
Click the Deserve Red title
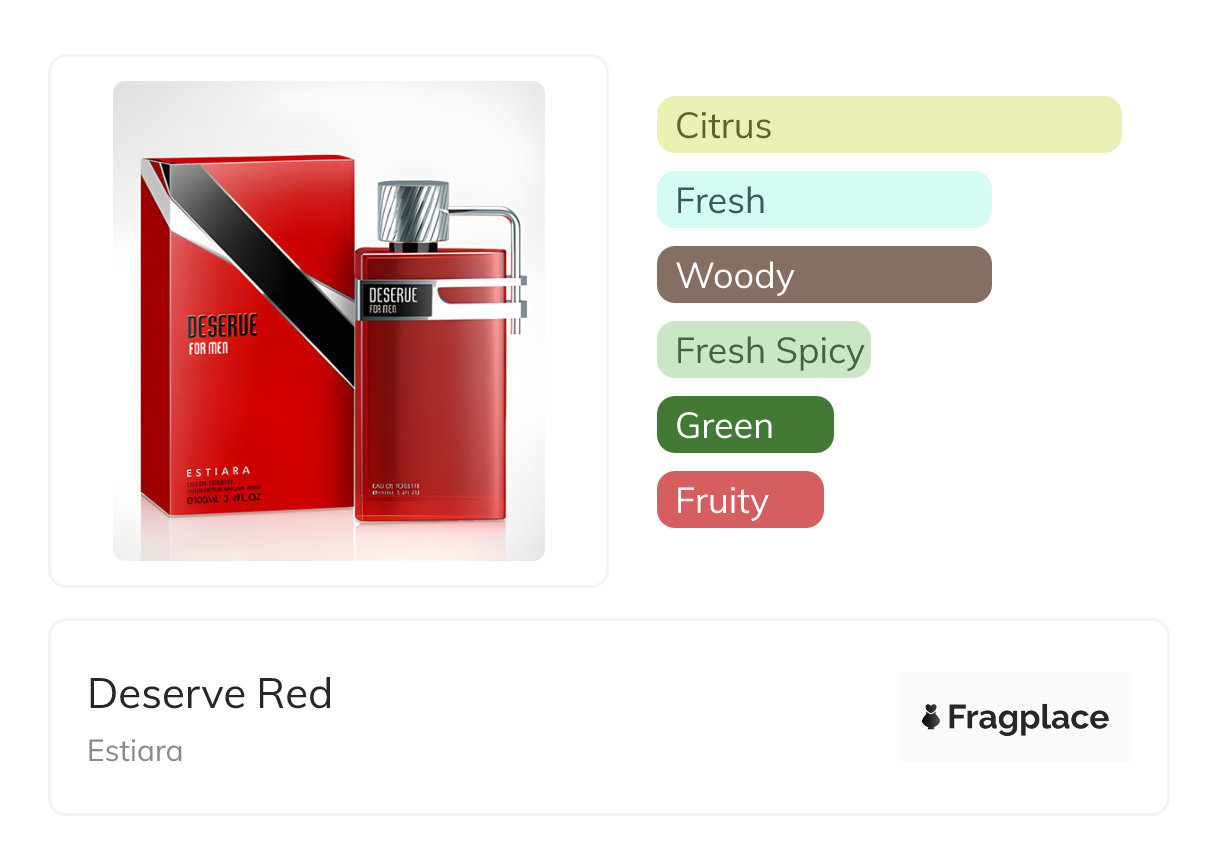(210, 694)
